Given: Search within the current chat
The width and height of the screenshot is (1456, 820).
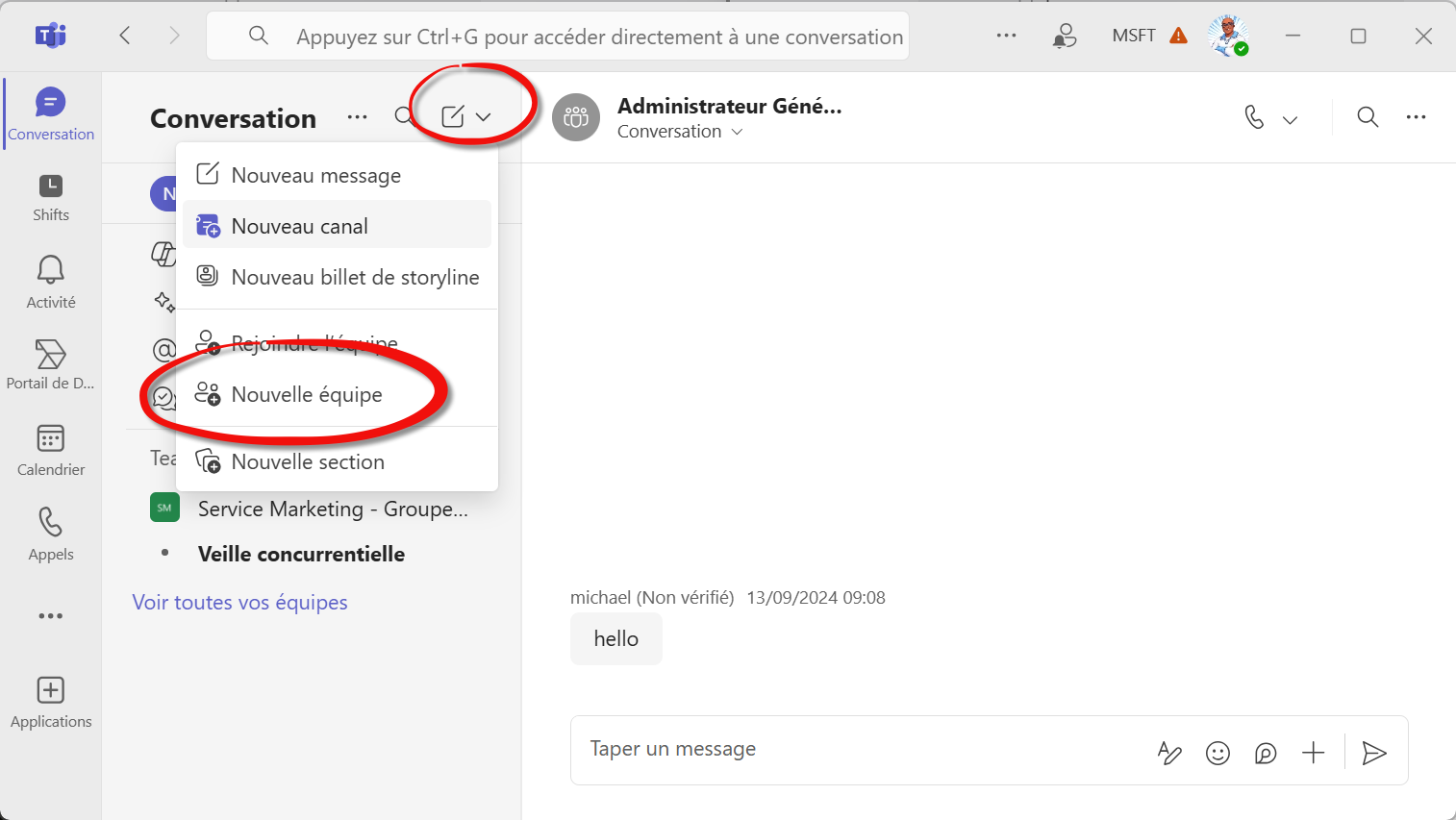Looking at the screenshot, I should pyautogui.click(x=1367, y=117).
